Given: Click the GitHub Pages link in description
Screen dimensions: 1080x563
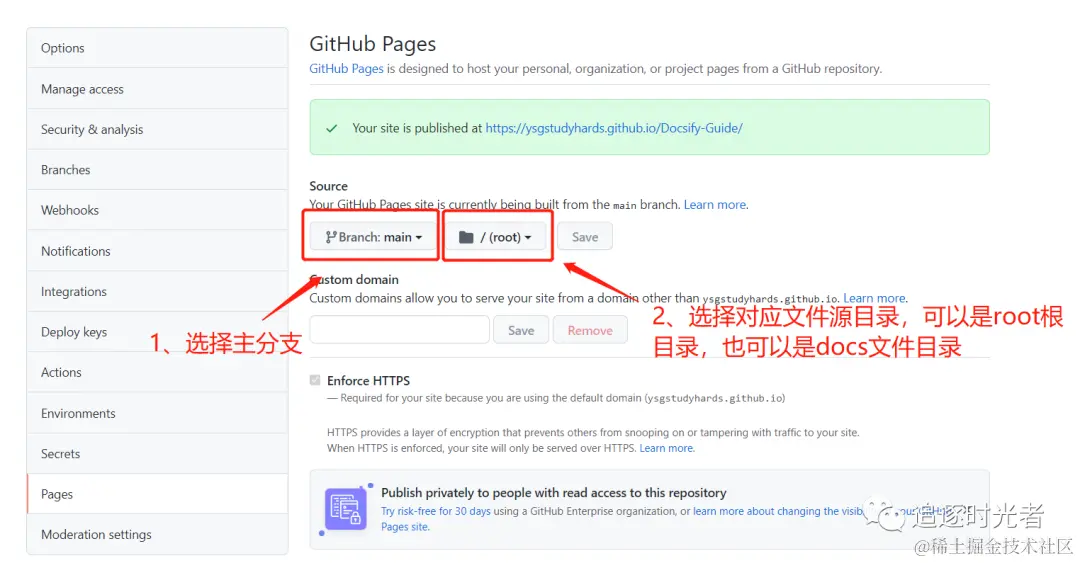Looking at the screenshot, I should pyautogui.click(x=346, y=68).
